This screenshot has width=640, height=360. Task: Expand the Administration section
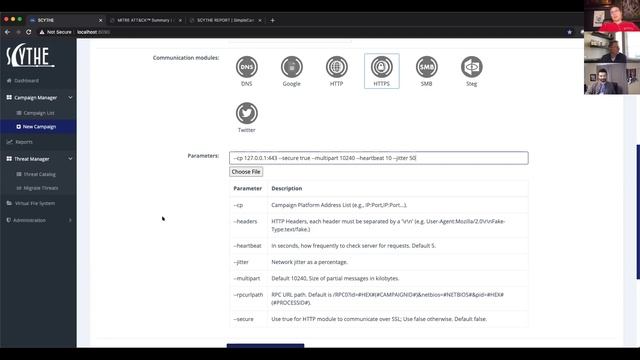tap(38, 220)
